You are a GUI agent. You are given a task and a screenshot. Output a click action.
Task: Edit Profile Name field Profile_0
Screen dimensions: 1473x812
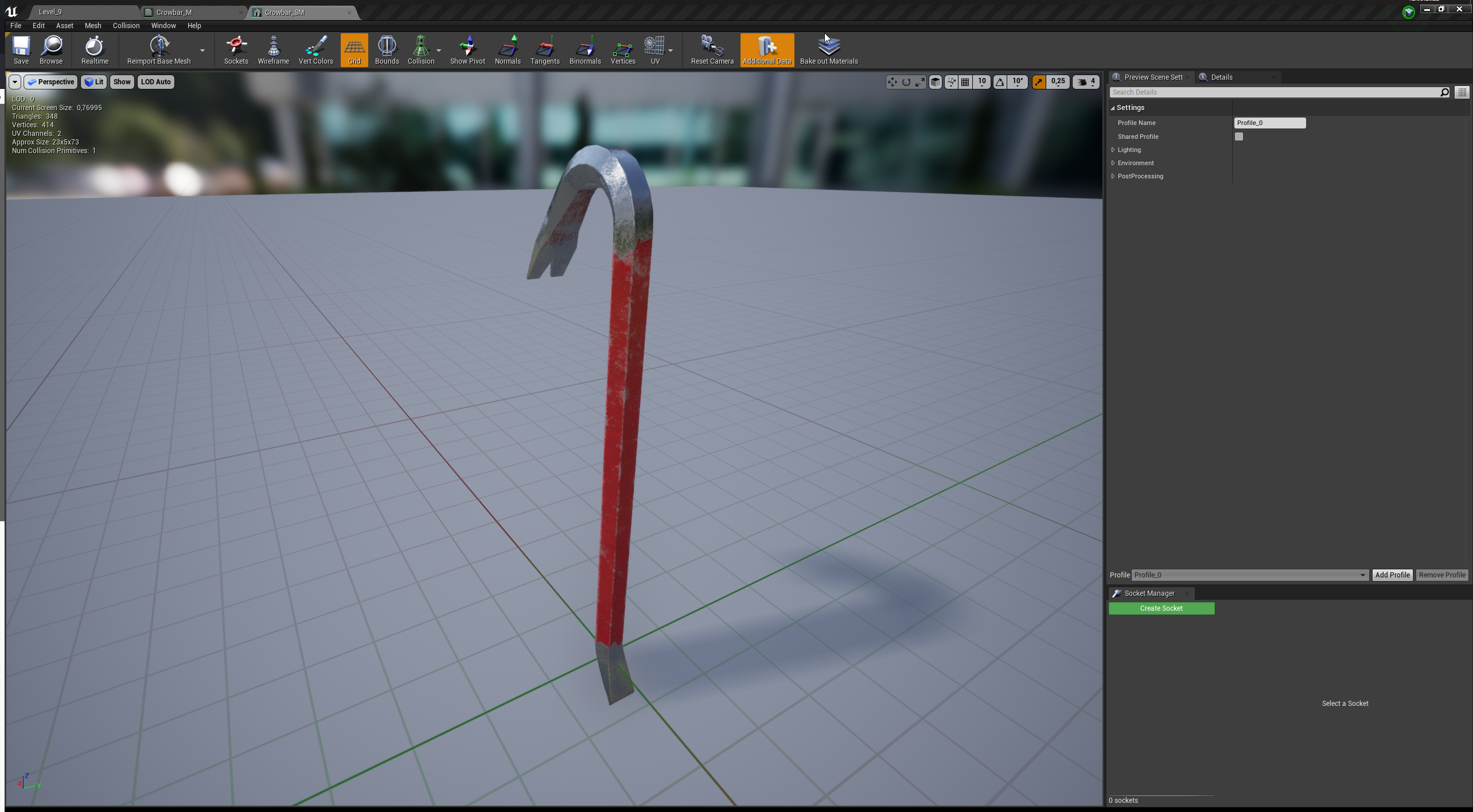pos(1270,123)
